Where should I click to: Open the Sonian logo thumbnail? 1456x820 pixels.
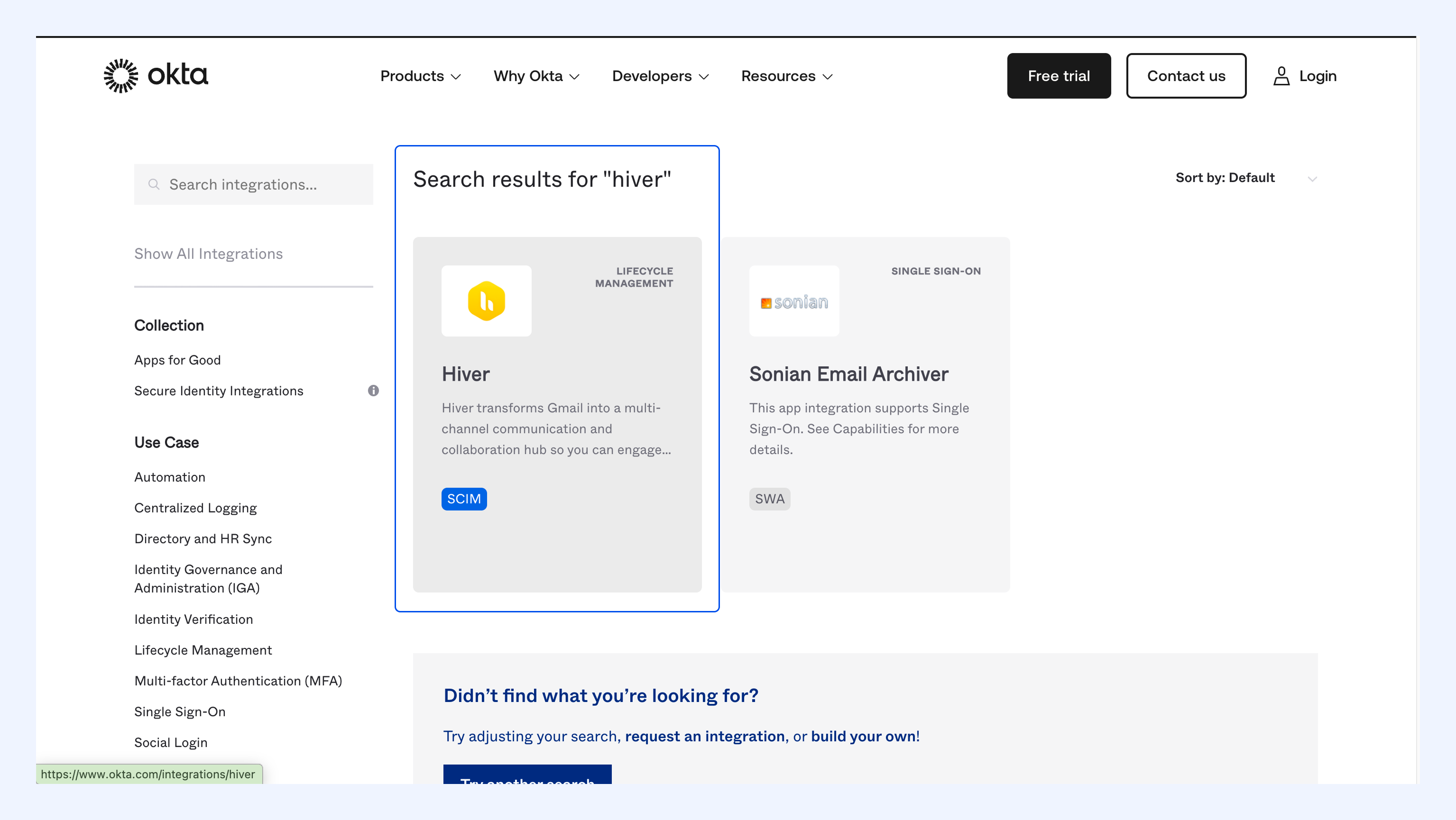click(794, 301)
